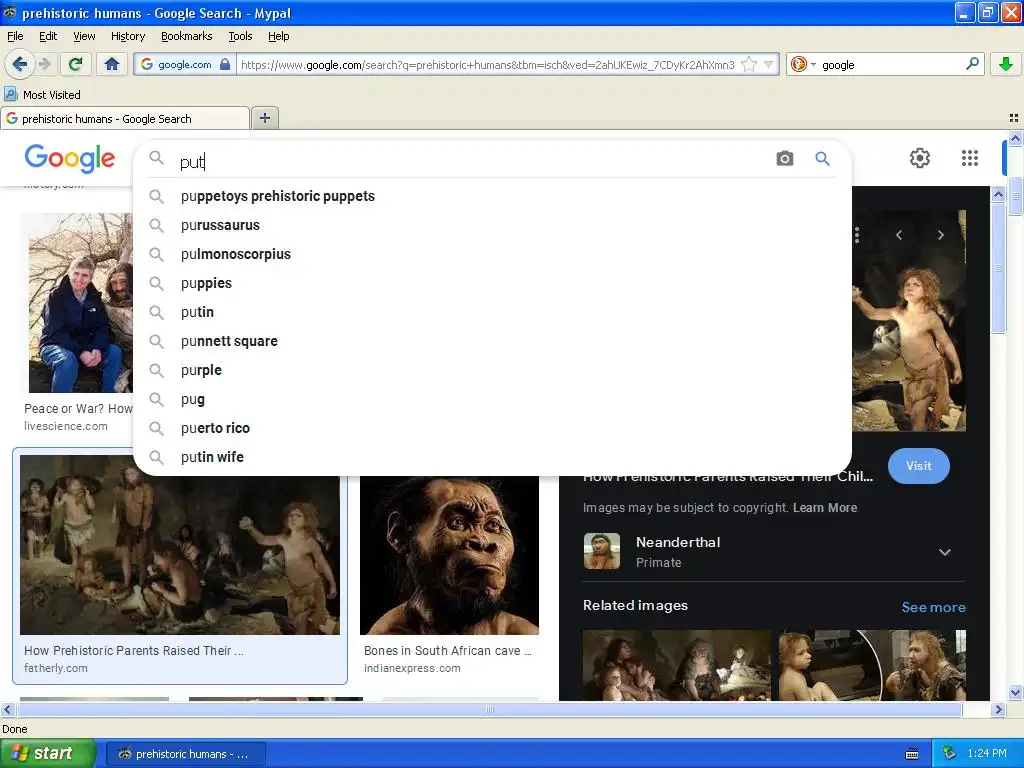Click the browser Forward arrow button
1024x768 pixels.
(44, 64)
